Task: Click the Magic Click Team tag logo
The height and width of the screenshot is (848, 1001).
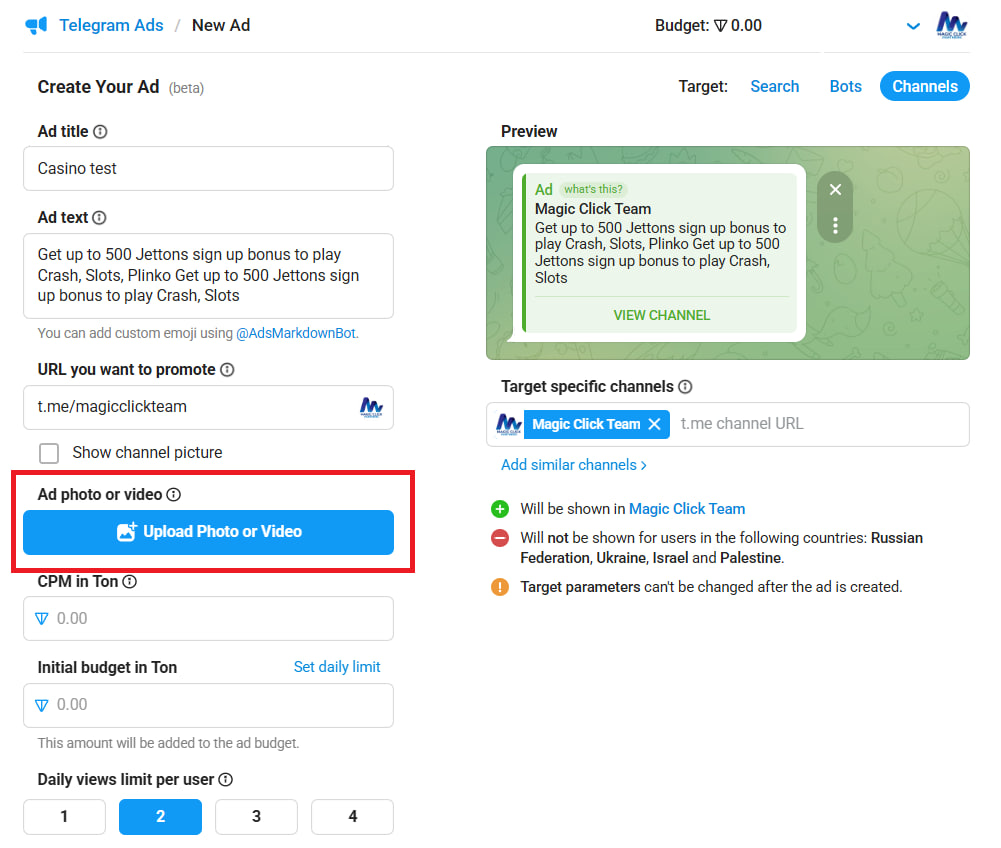Action: pos(509,424)
